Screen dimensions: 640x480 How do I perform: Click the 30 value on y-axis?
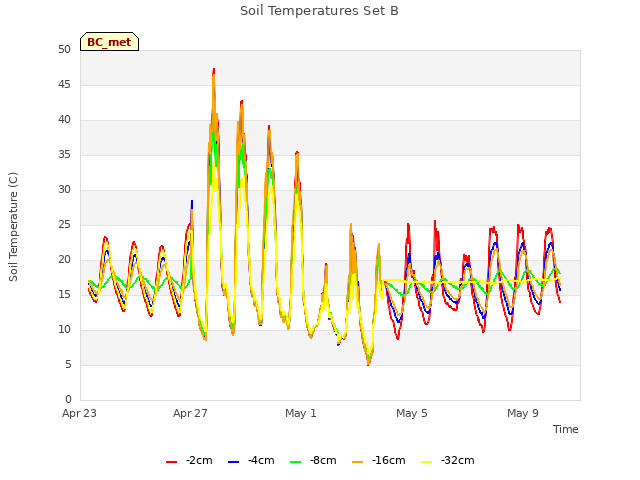64,189
